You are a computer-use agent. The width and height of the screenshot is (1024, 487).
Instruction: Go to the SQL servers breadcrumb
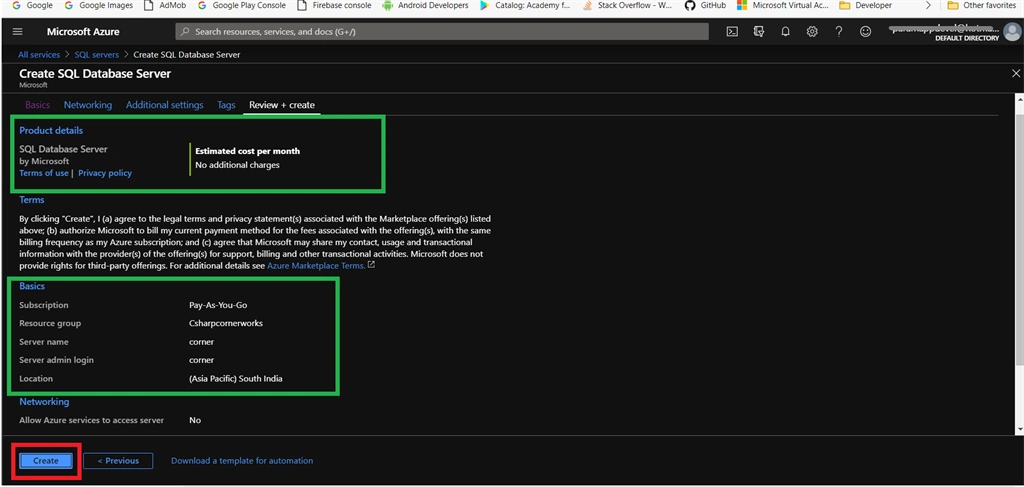[97, 55]
